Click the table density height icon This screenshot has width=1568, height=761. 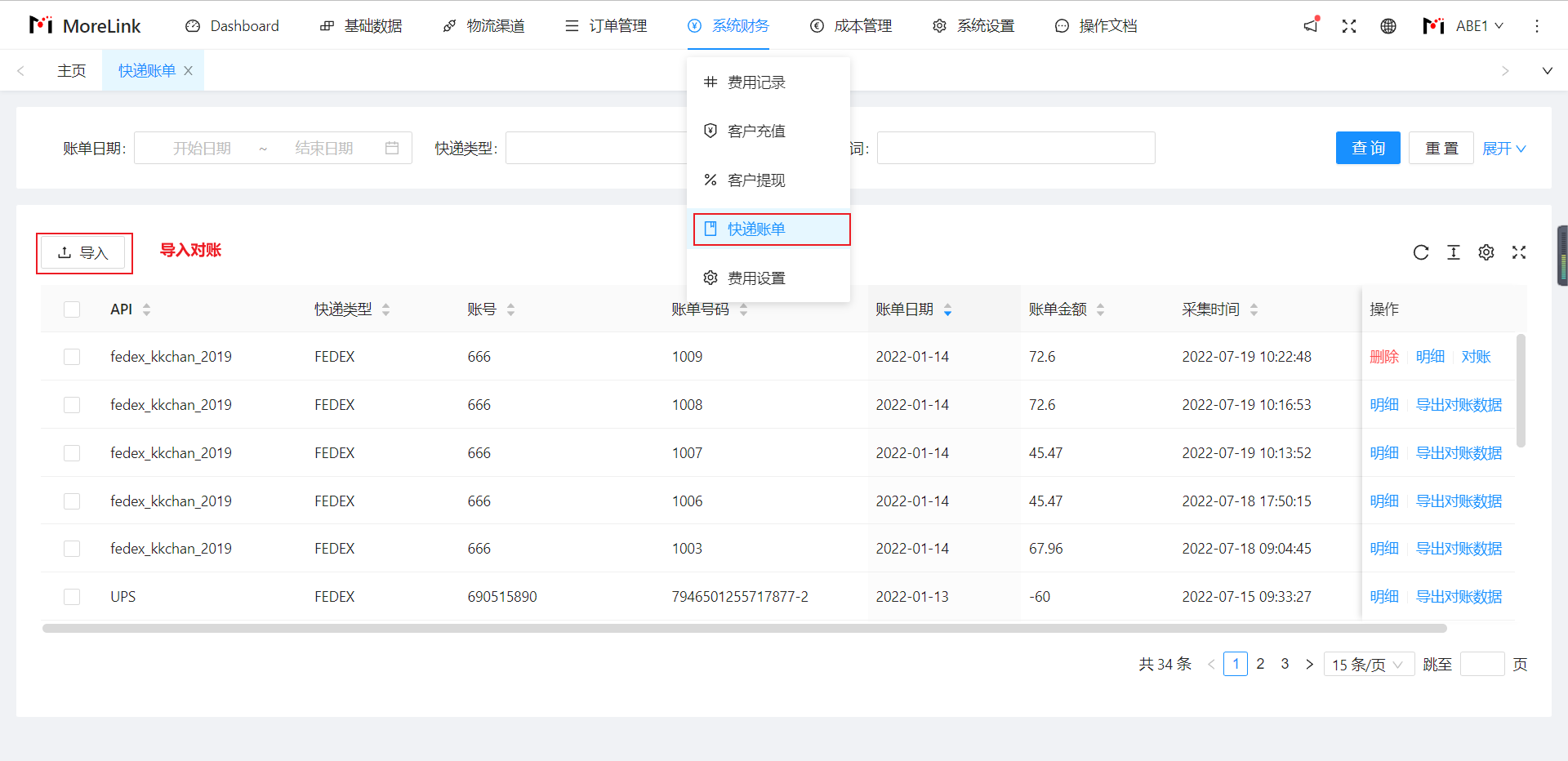point(1454,252)
